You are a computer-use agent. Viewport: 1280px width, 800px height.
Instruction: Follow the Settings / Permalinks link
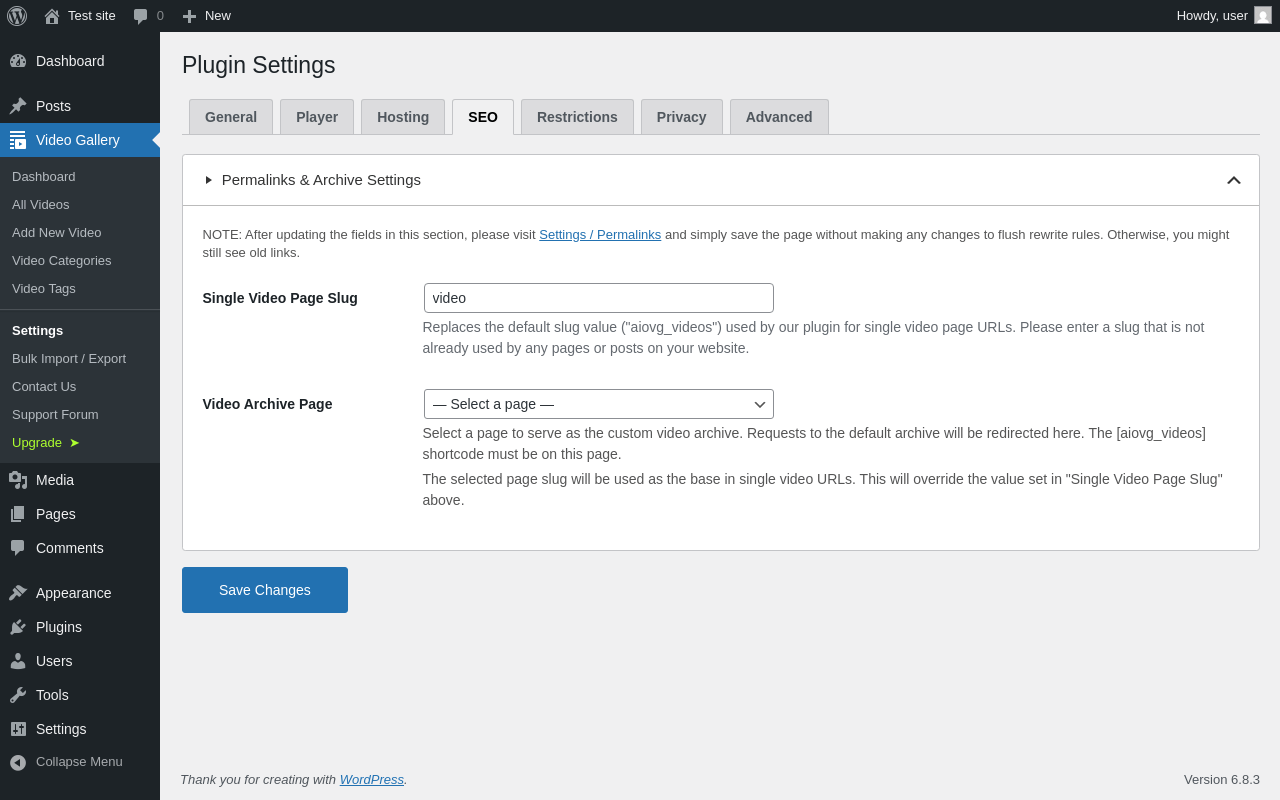[x=600, y=235]
